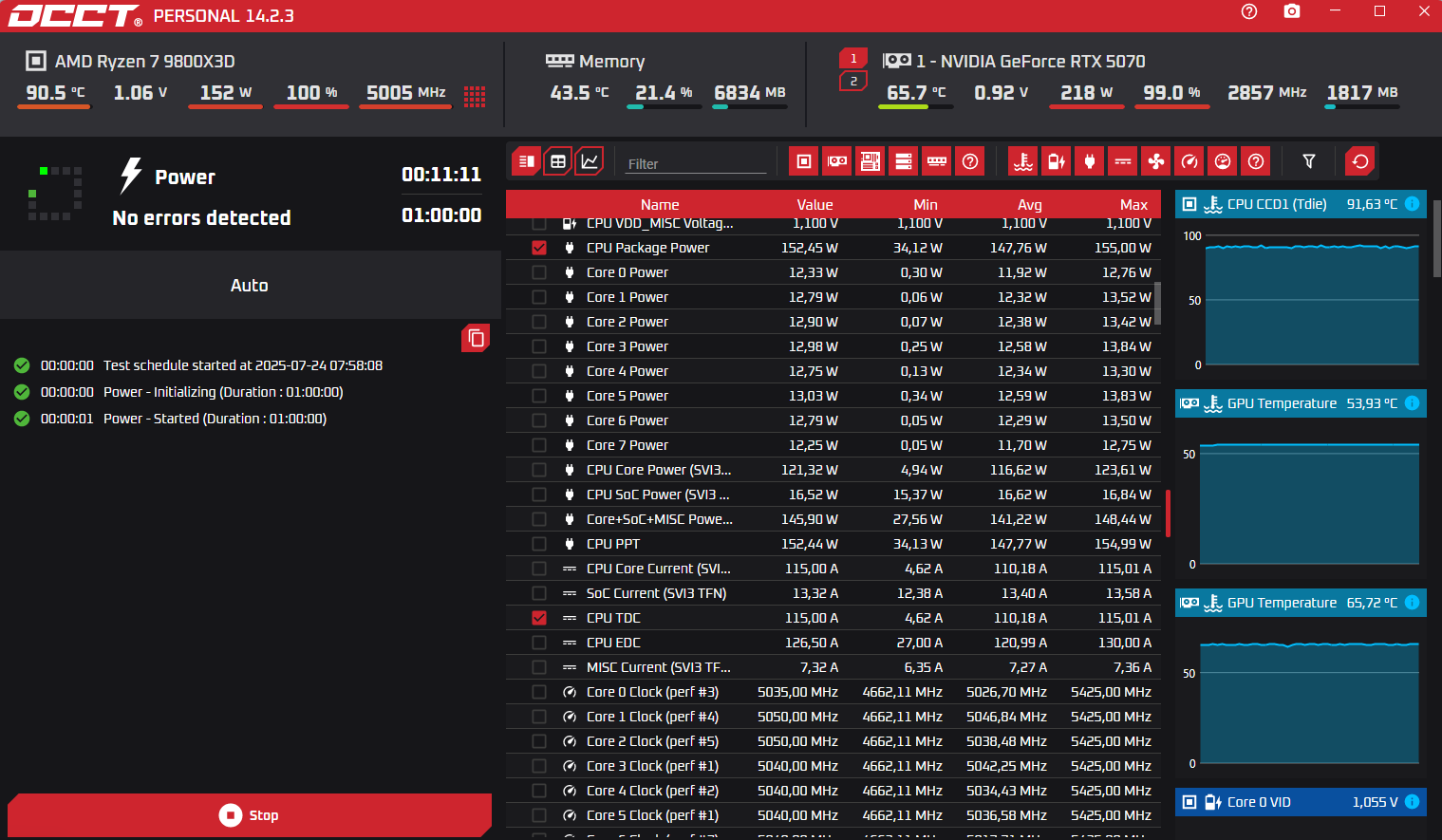The height and width of the screenshot is (840, 1442).
Task: Filter sensors by unknown hardware type
Action: coord(970,161)
